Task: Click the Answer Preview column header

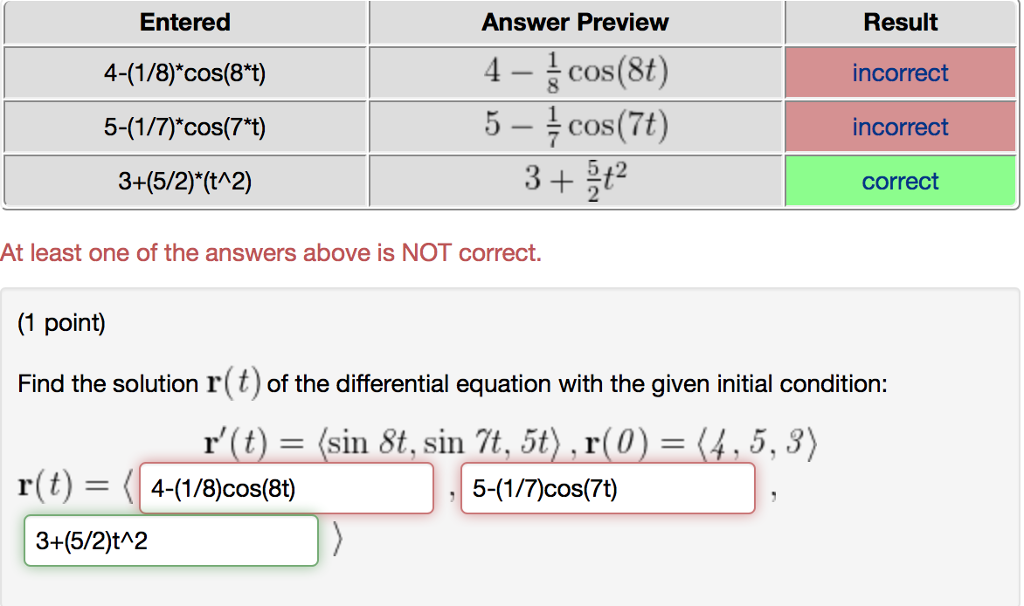Action: 574,22
